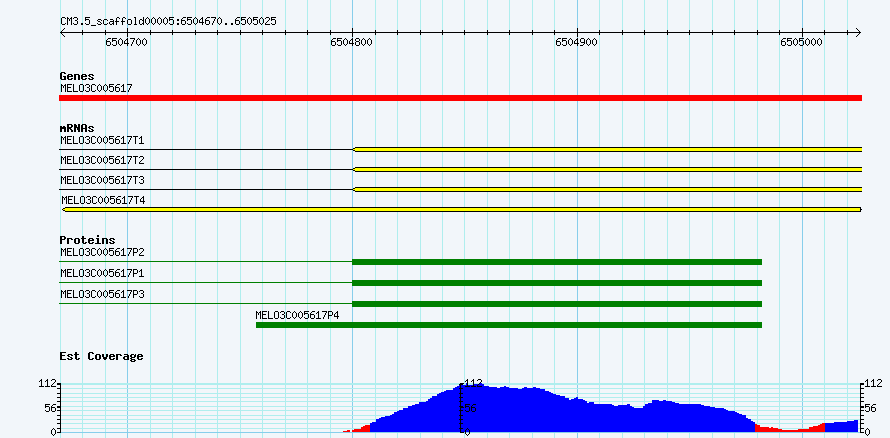Click the MELO3C005617T3 label text

[x=102, y=180]
